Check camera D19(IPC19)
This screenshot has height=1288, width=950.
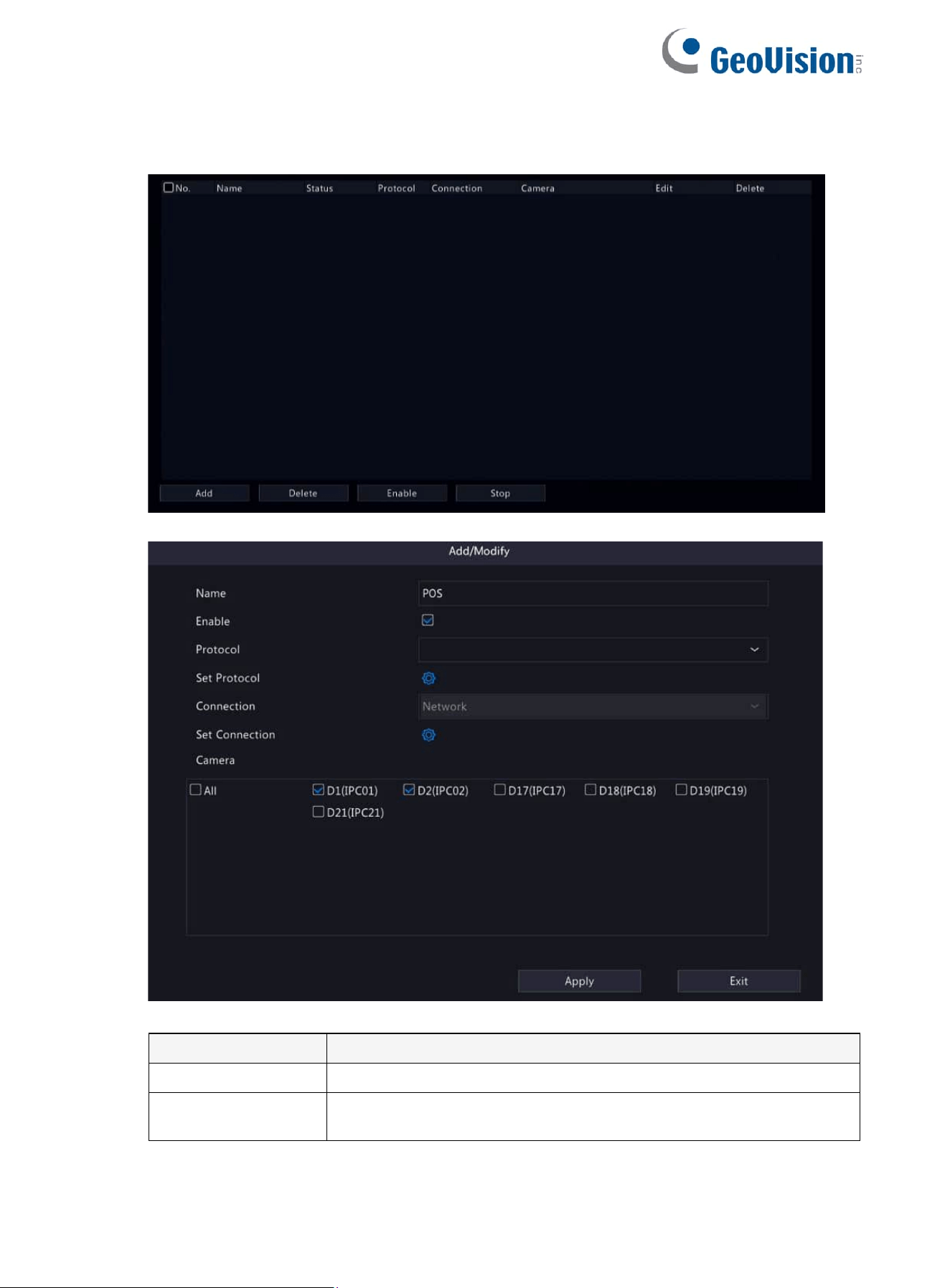[681, 790]
